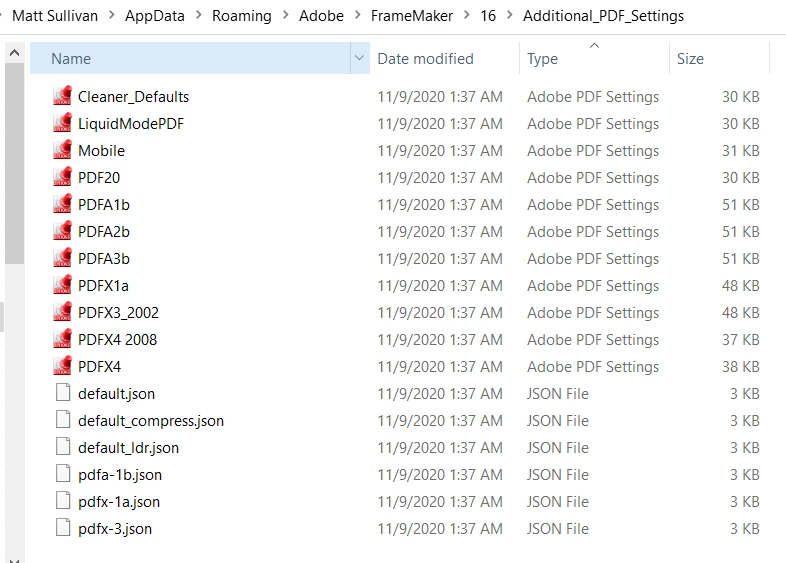Select the PDFA1b settings file icon

(63, 204)
